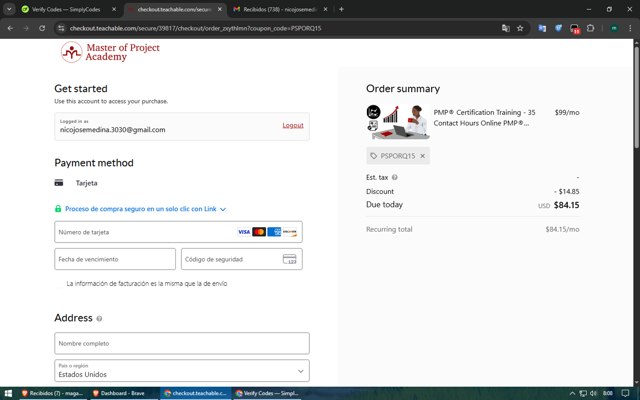Show hidden system tray icons
Image resolution: width=640 pixels, height=400 pixels.
pos(572,393)
